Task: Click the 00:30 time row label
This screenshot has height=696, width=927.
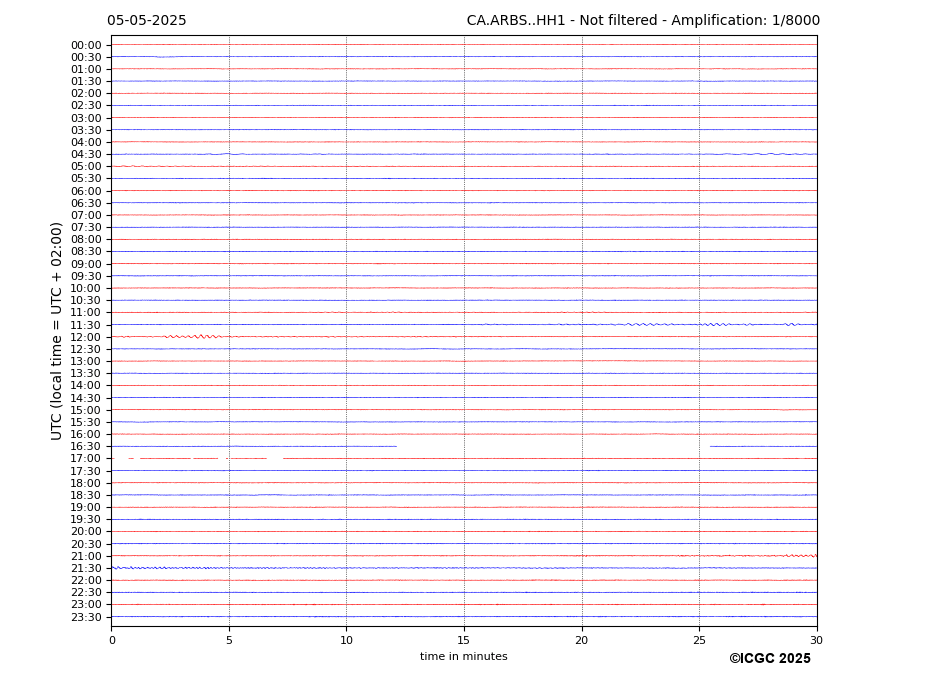Action: [86, 57]
